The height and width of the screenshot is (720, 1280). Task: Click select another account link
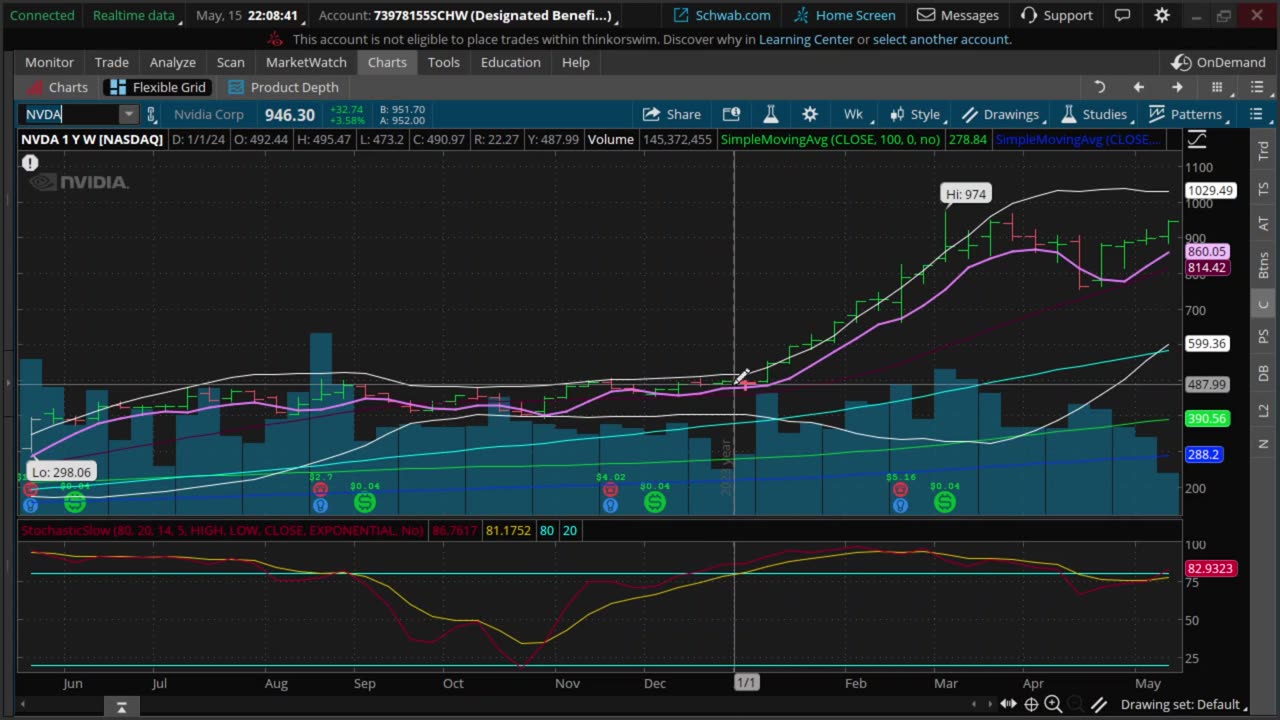[941, 39]
